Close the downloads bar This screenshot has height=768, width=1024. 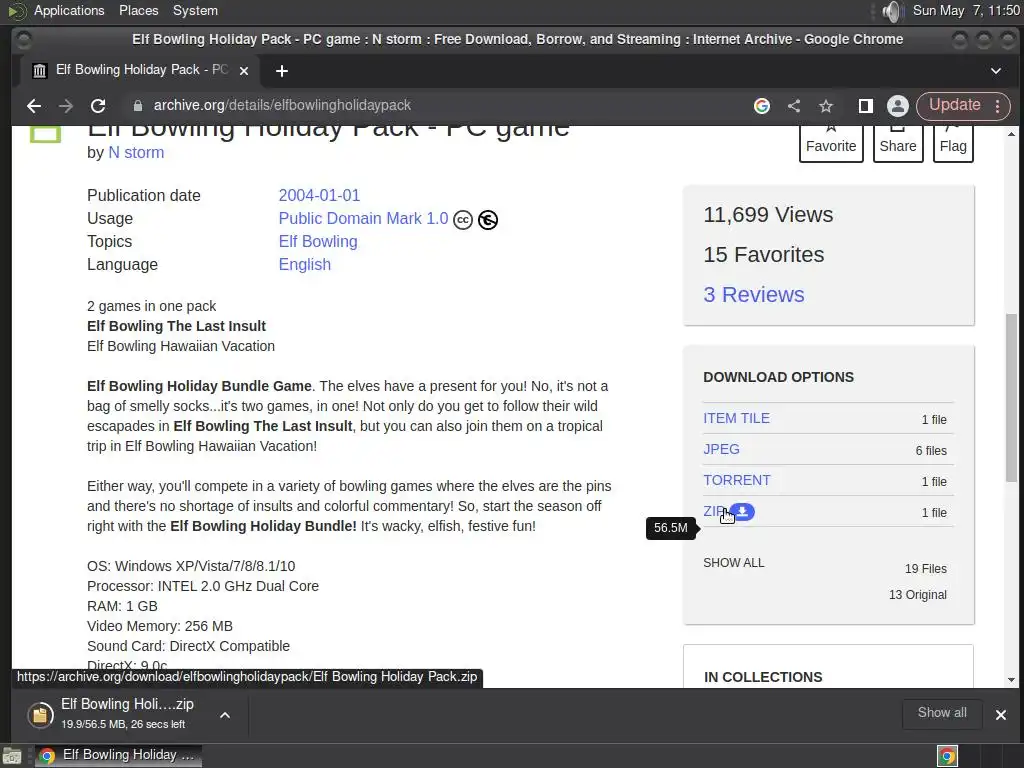pyautogui.click(x=1000, y=715)
